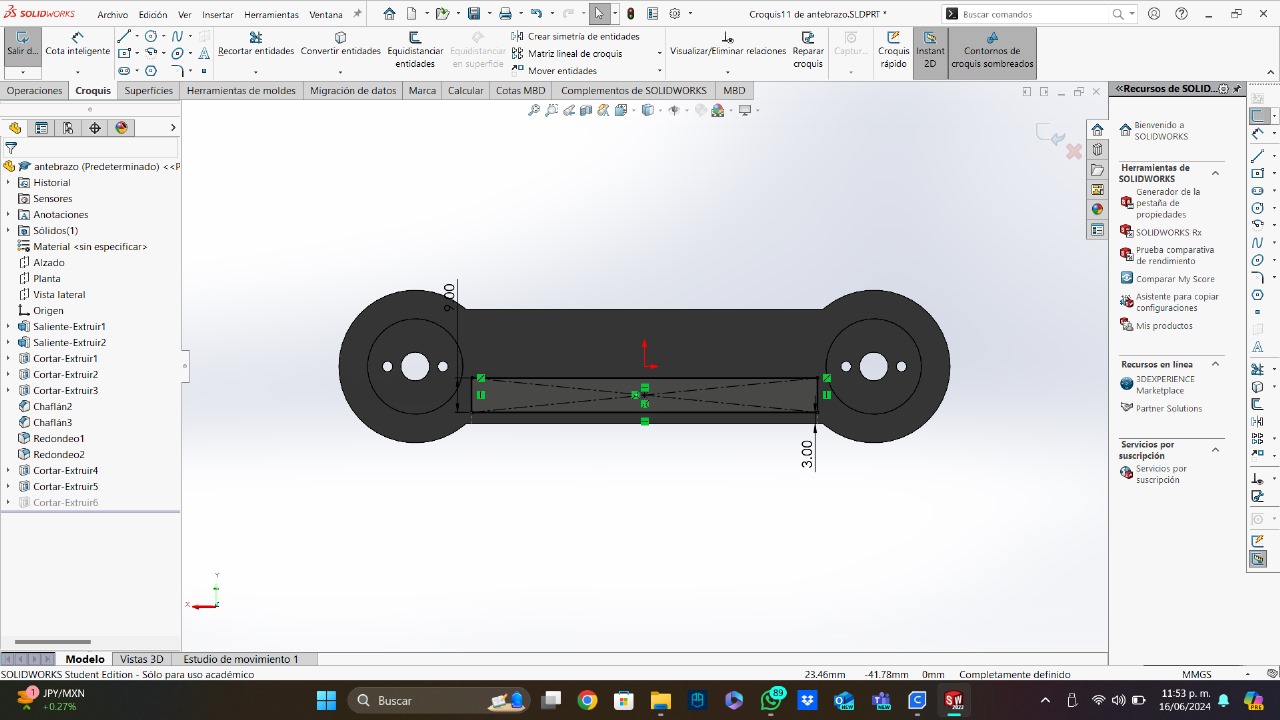The width and height of the screenshot is (1280, 720).
Task: Select the Recortar entidades trim tool
Action: (256, 45)
